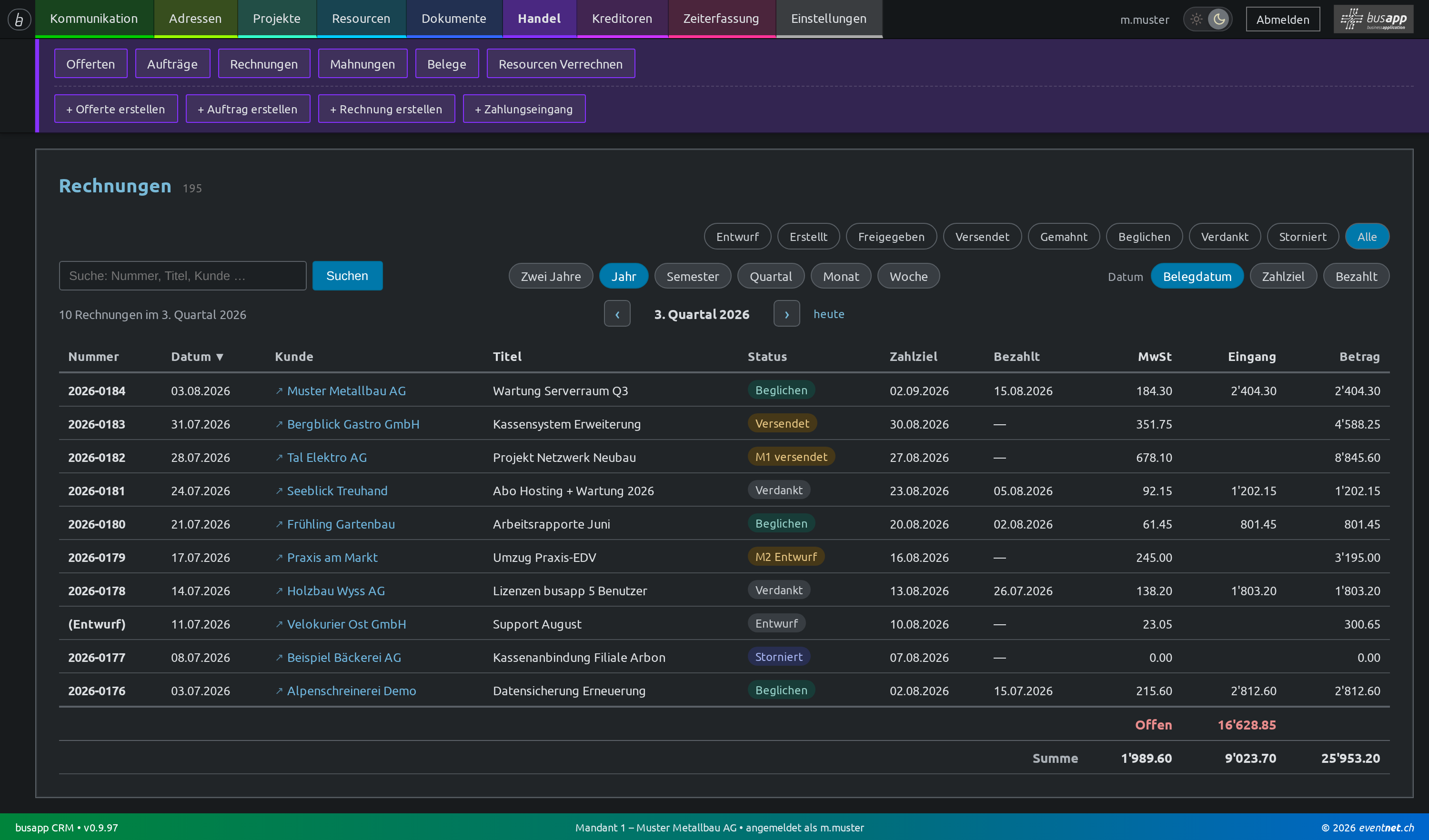Open invoice number 2026-0181
The height and width of the screenshot is (840, 1429).
pos(96,491)
